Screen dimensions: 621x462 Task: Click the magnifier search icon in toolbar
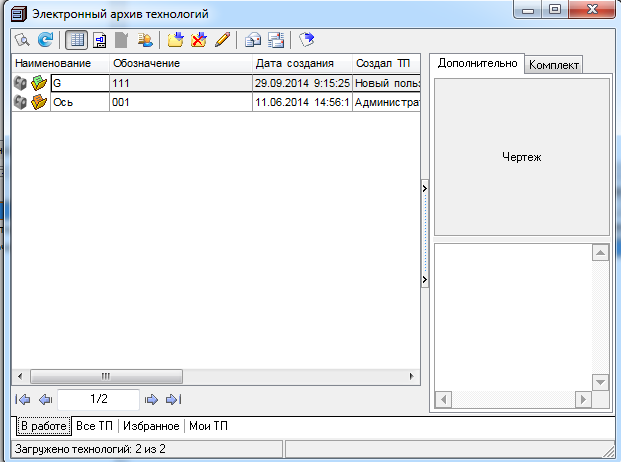(22, 40)
